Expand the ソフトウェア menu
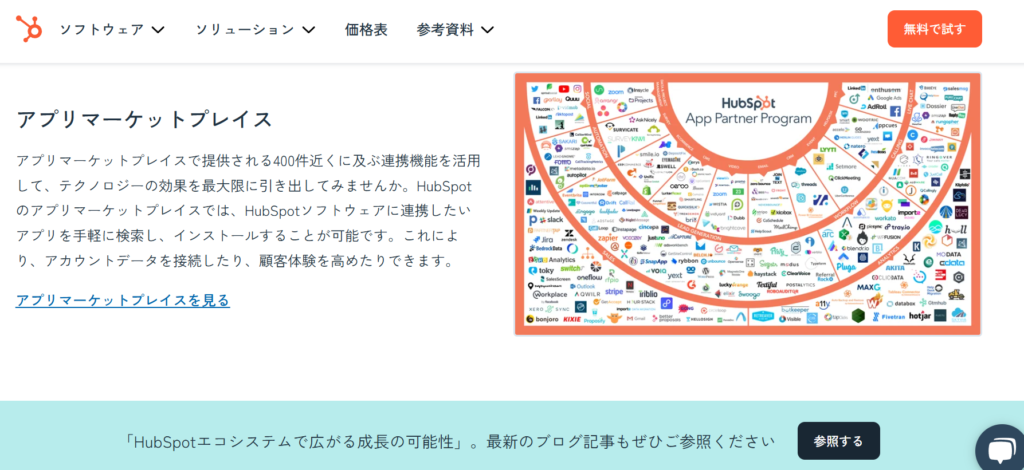The width and height of the screenshot is (1024, 470). click(112, 29)
